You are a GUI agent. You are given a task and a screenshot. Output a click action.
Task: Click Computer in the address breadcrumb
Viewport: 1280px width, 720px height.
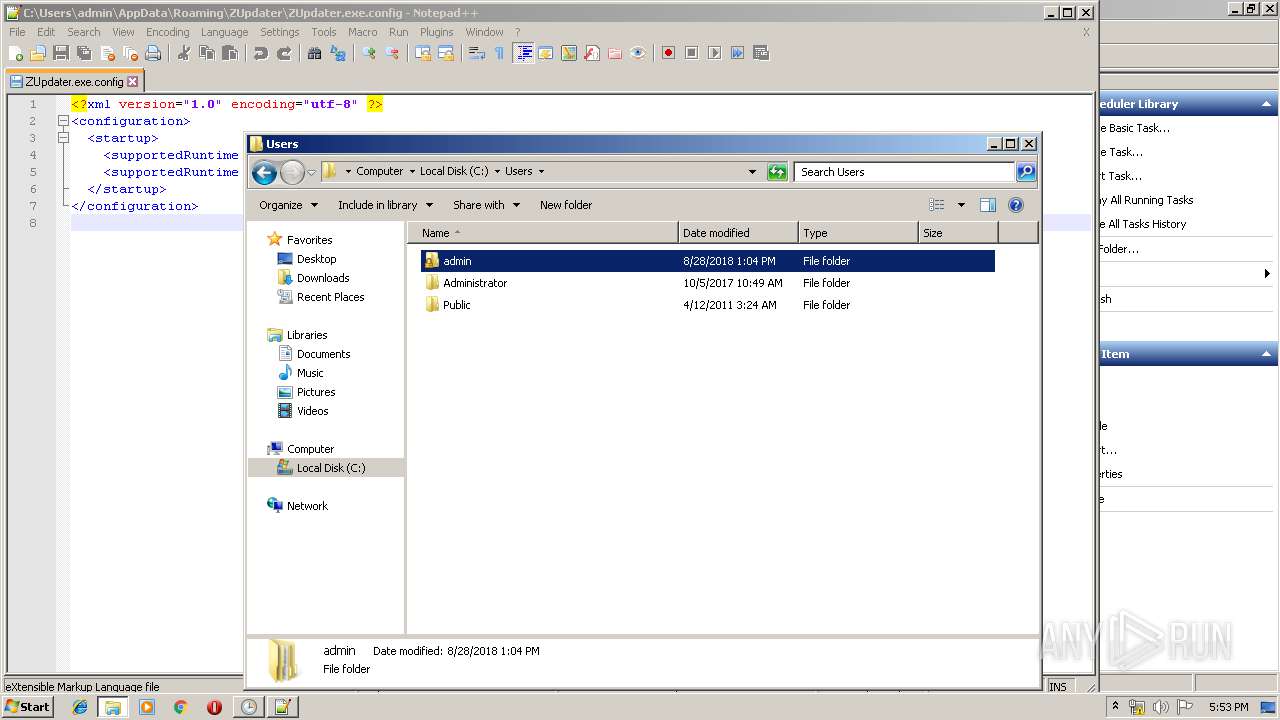click(379, 171)
